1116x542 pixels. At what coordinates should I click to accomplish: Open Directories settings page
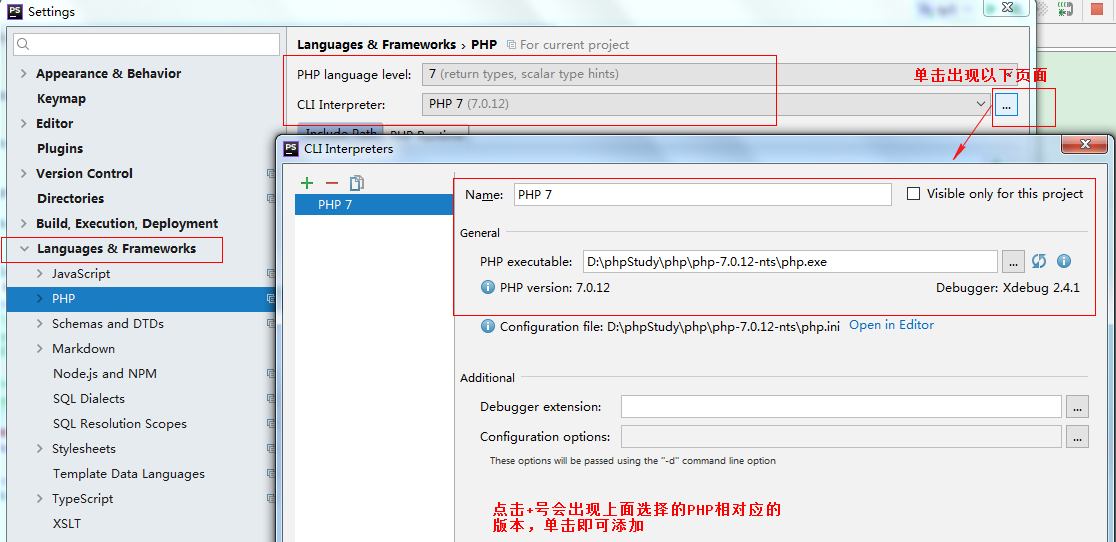[x=70, y=198]
